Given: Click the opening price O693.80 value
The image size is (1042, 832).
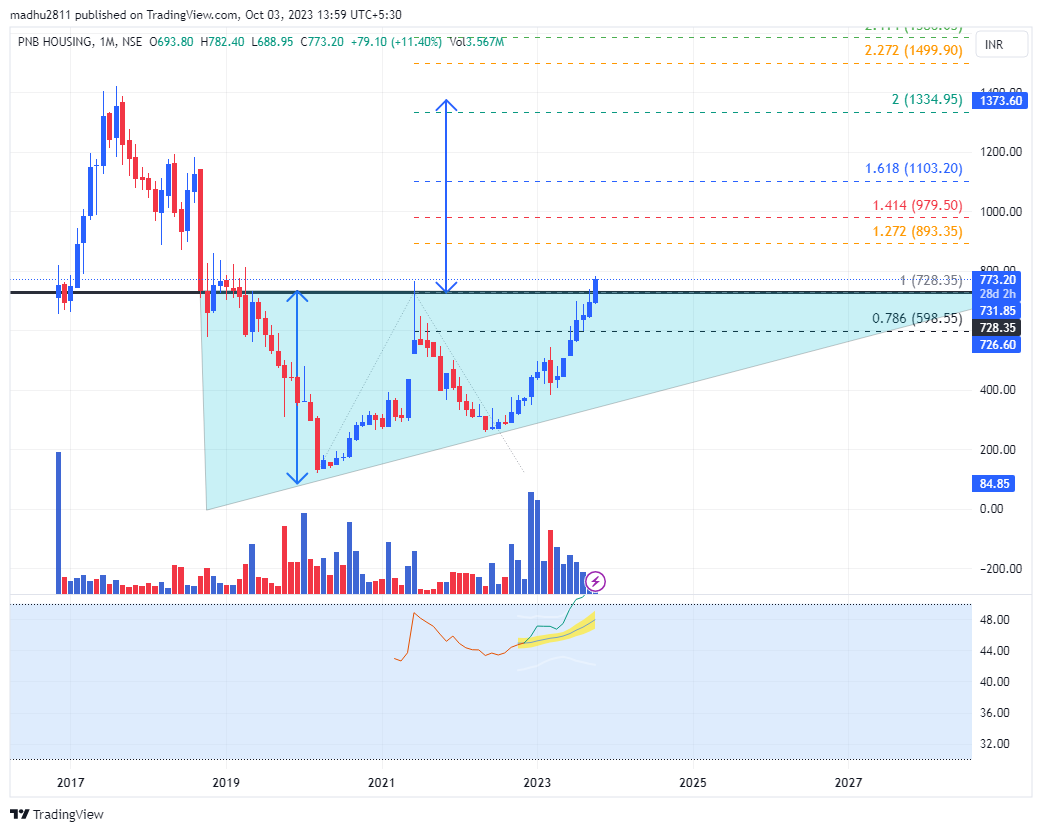Looking at the screenshot, I should 171,42.
